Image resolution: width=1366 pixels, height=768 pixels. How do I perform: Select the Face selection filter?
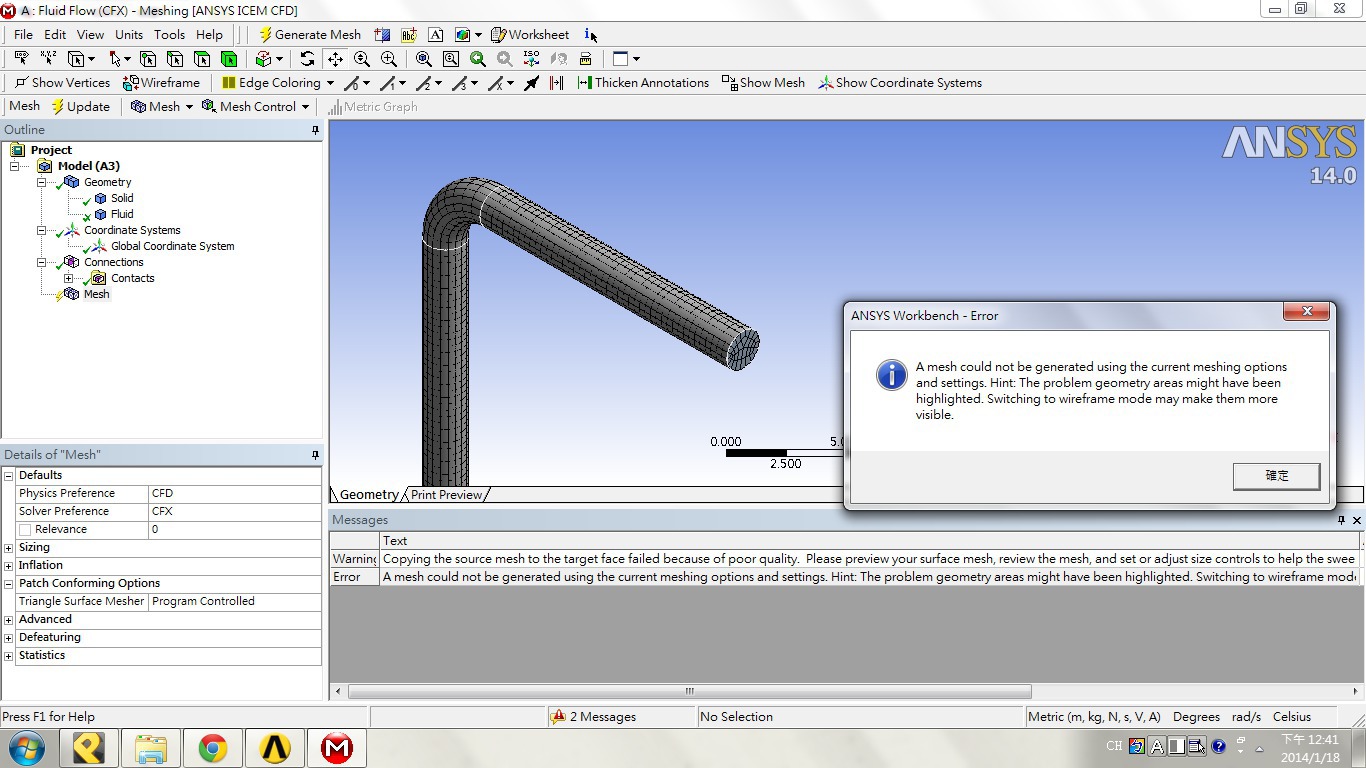pyautogui.click(x=202, y=59)
